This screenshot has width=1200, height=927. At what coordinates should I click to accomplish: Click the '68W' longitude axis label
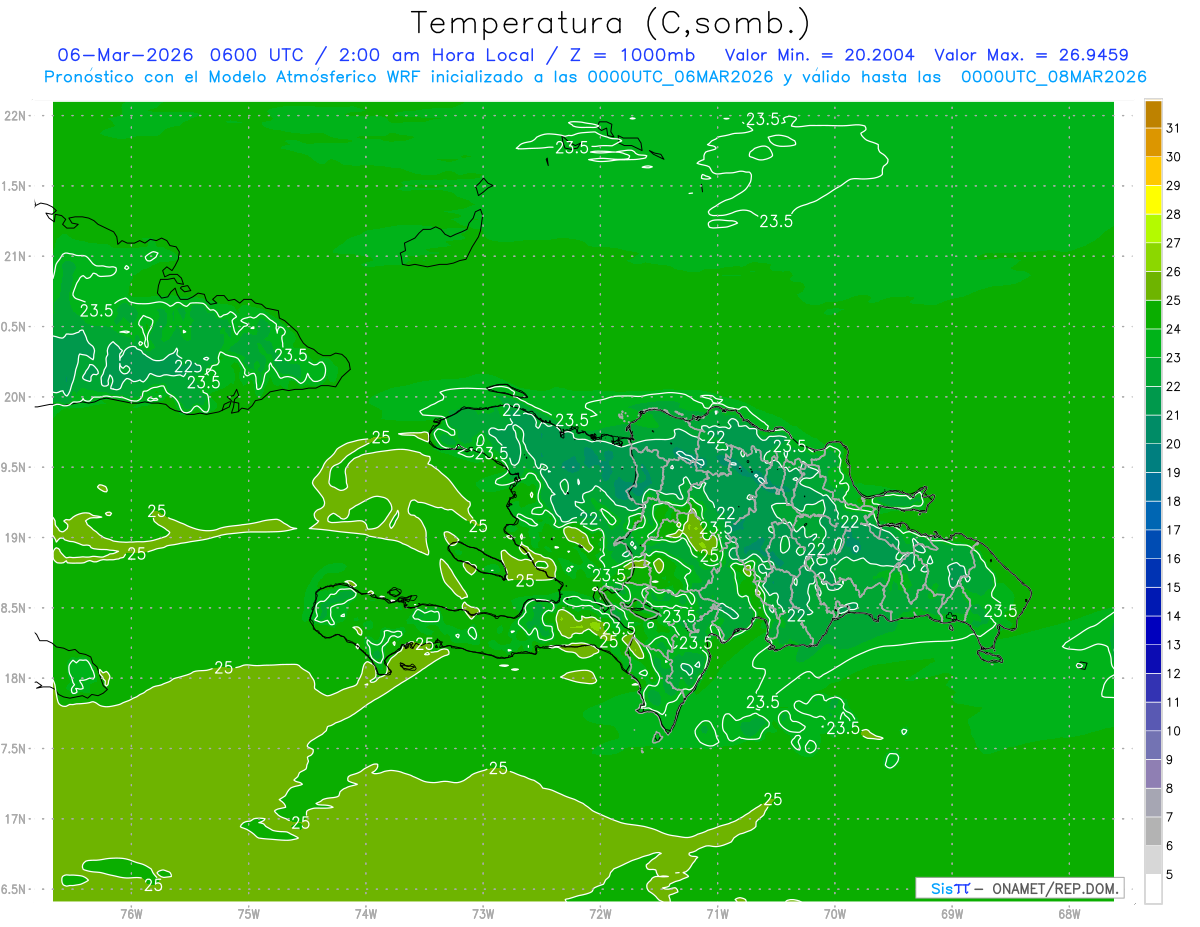pos(1069,914)
